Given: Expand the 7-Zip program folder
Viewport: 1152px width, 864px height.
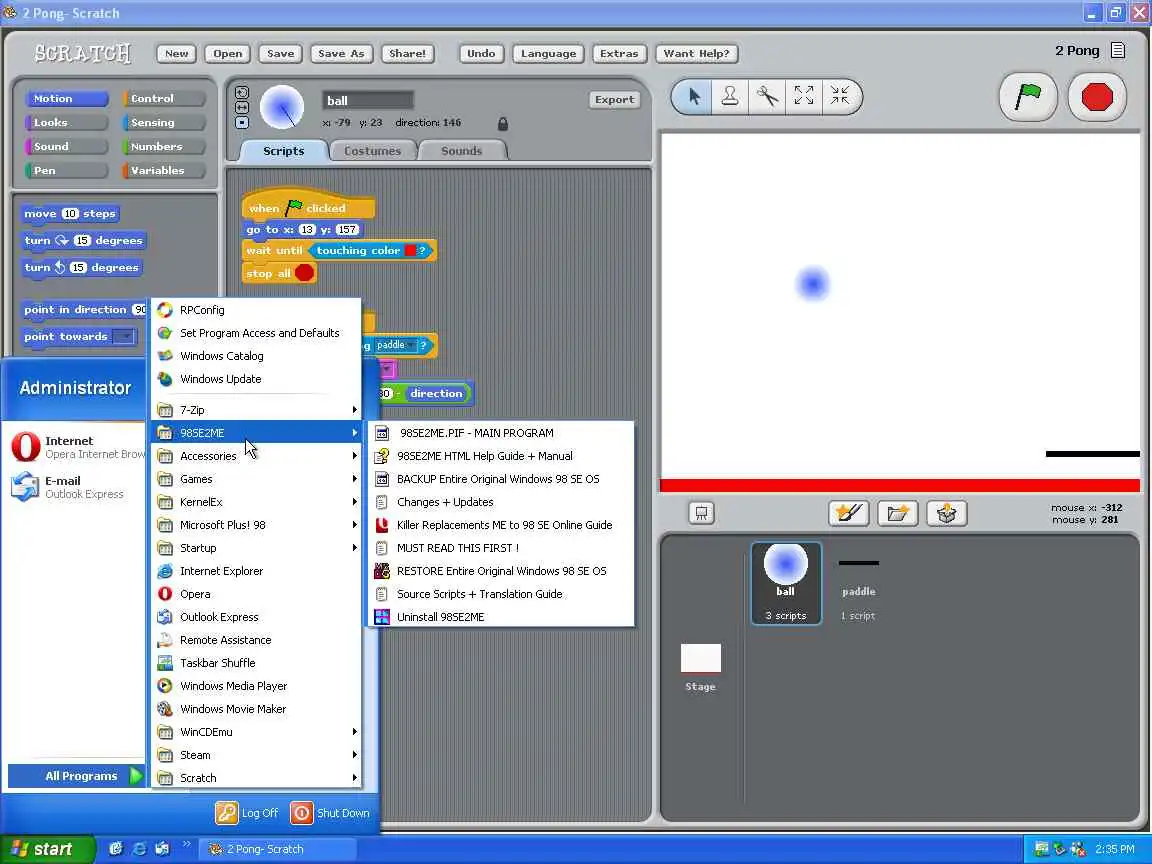Looking at the screenshot, I should coord(256,410).
